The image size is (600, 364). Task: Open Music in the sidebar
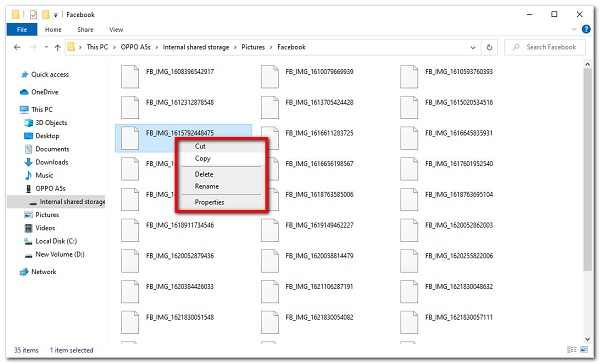click(x=39, y=175)
